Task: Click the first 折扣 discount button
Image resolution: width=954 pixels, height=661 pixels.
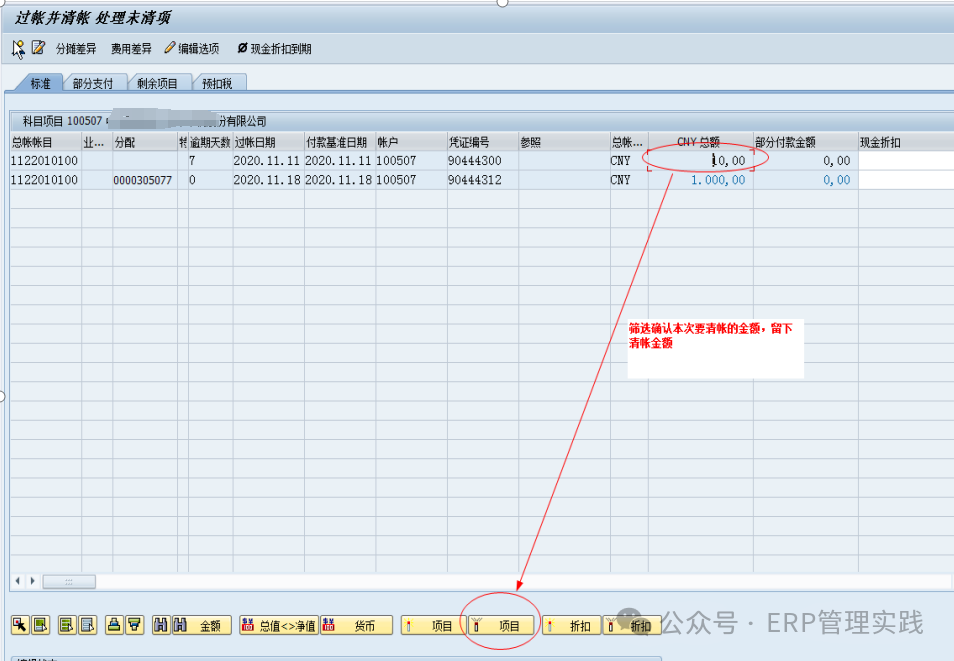Action: click(x=570, y=626)
